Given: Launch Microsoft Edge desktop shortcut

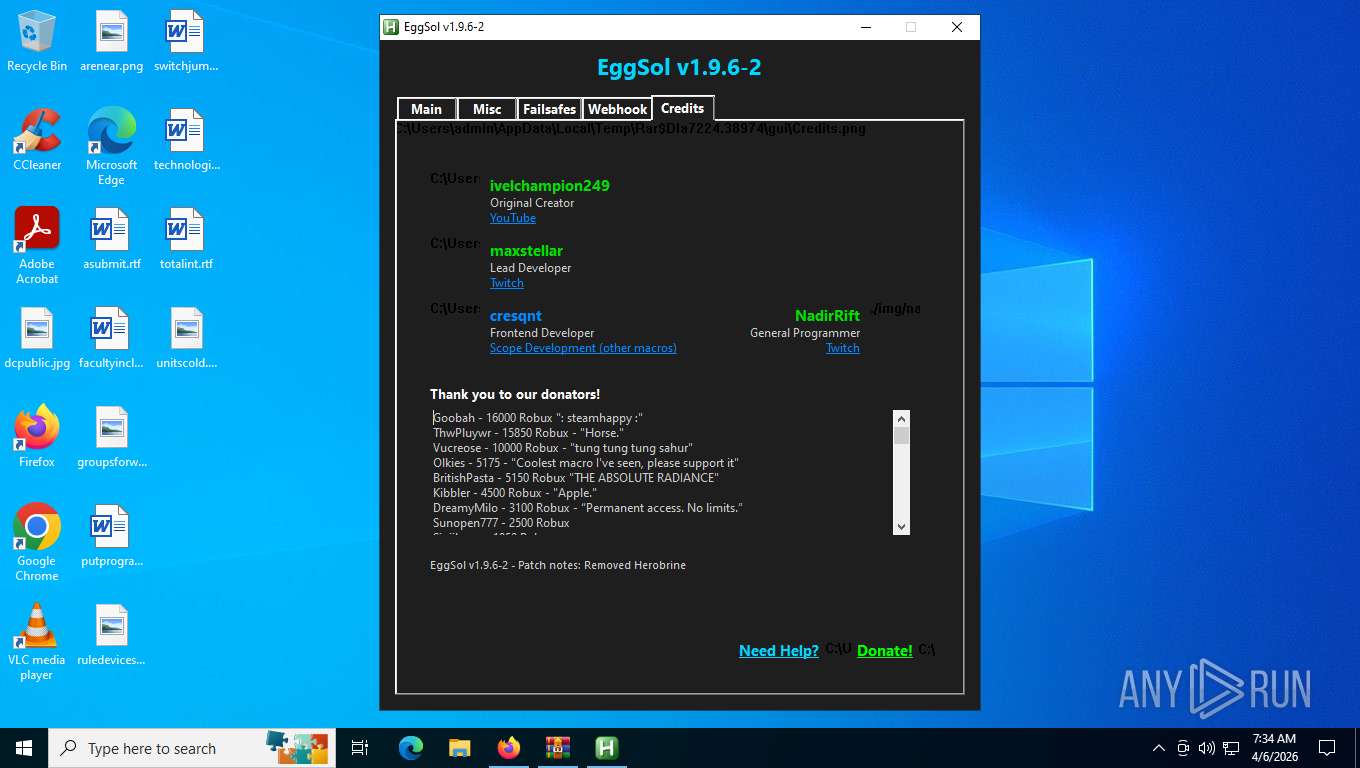Looking at the screenshot, I should (x=112, y=147).
